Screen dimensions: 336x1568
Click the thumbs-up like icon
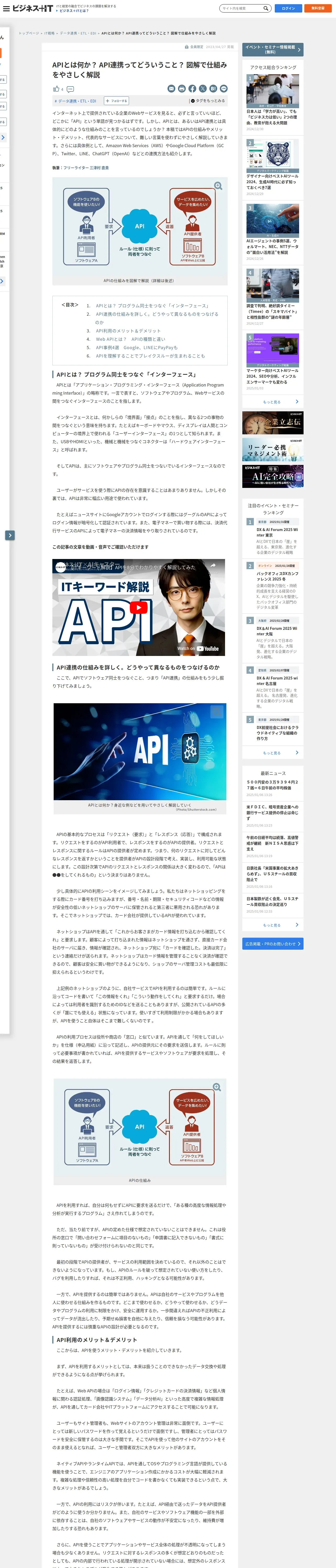click(56, 89)
